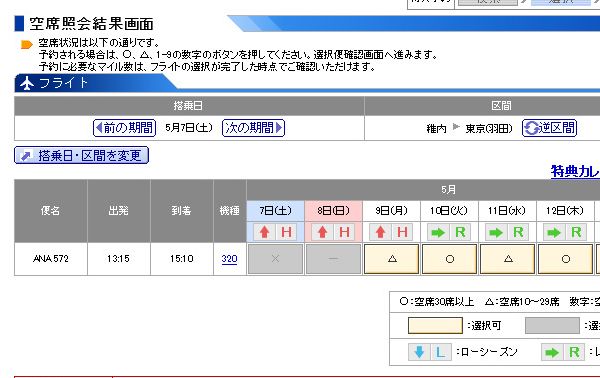Select triangle availability for May 9
This screenshot has width=600, height=378.
point(391,259)
